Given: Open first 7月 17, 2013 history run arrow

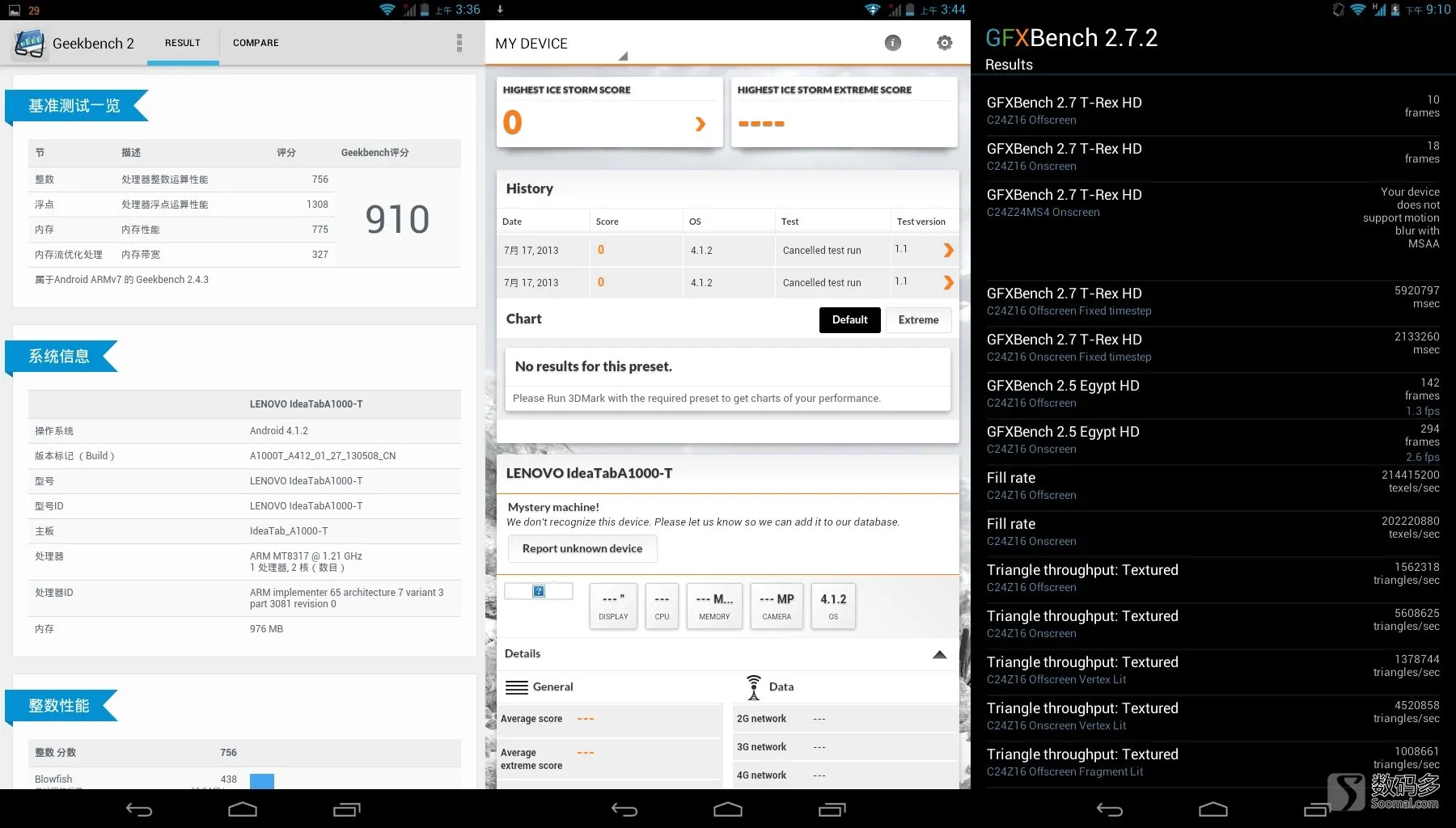Looking at the screenshot, I should (x=949, y=251).
